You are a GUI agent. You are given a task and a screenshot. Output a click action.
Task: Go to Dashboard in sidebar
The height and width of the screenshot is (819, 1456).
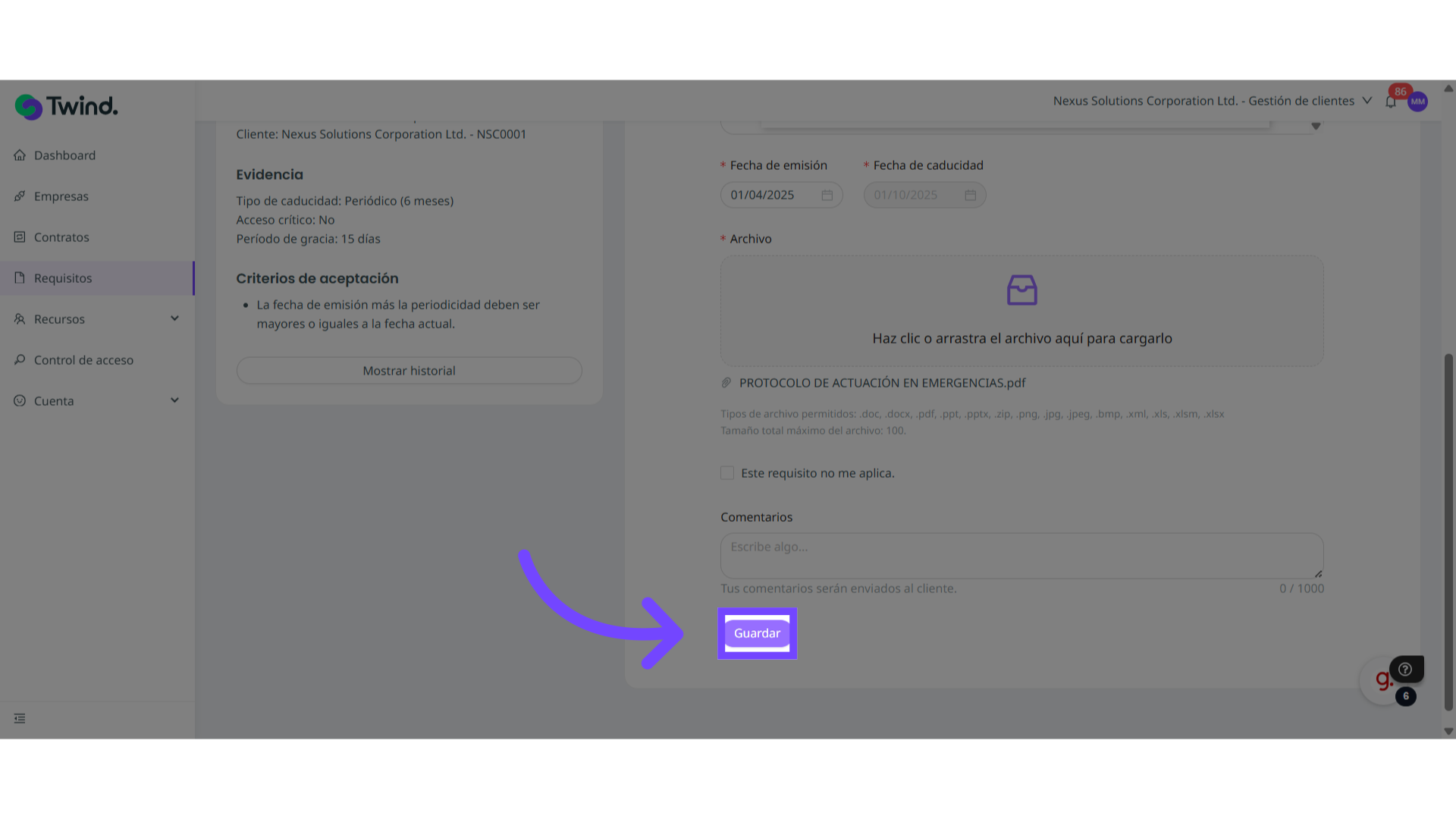[x=64, y=155]
